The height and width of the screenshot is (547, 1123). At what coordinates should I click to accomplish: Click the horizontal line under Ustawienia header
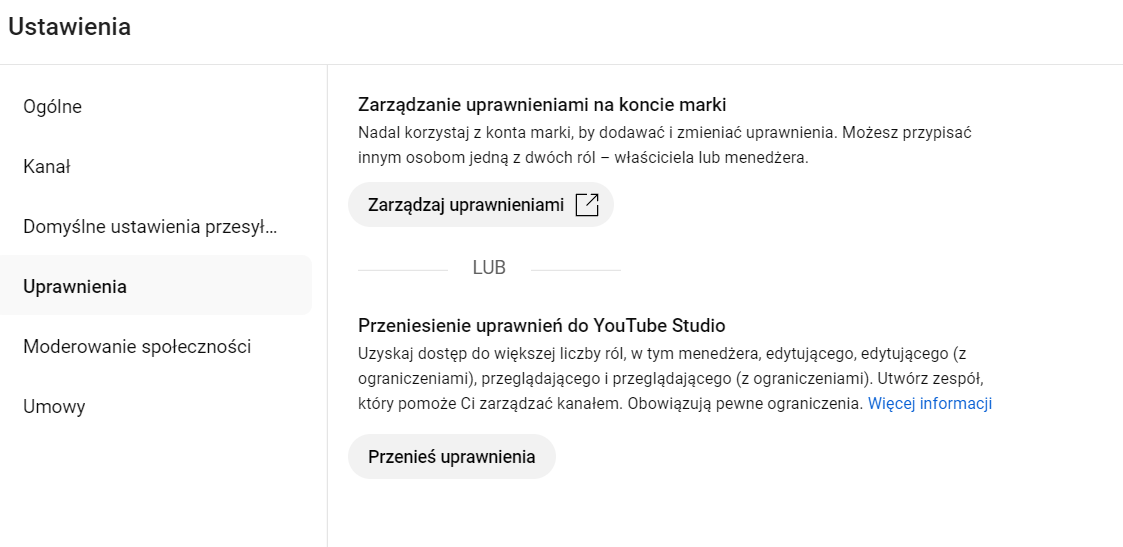[562, 64]
